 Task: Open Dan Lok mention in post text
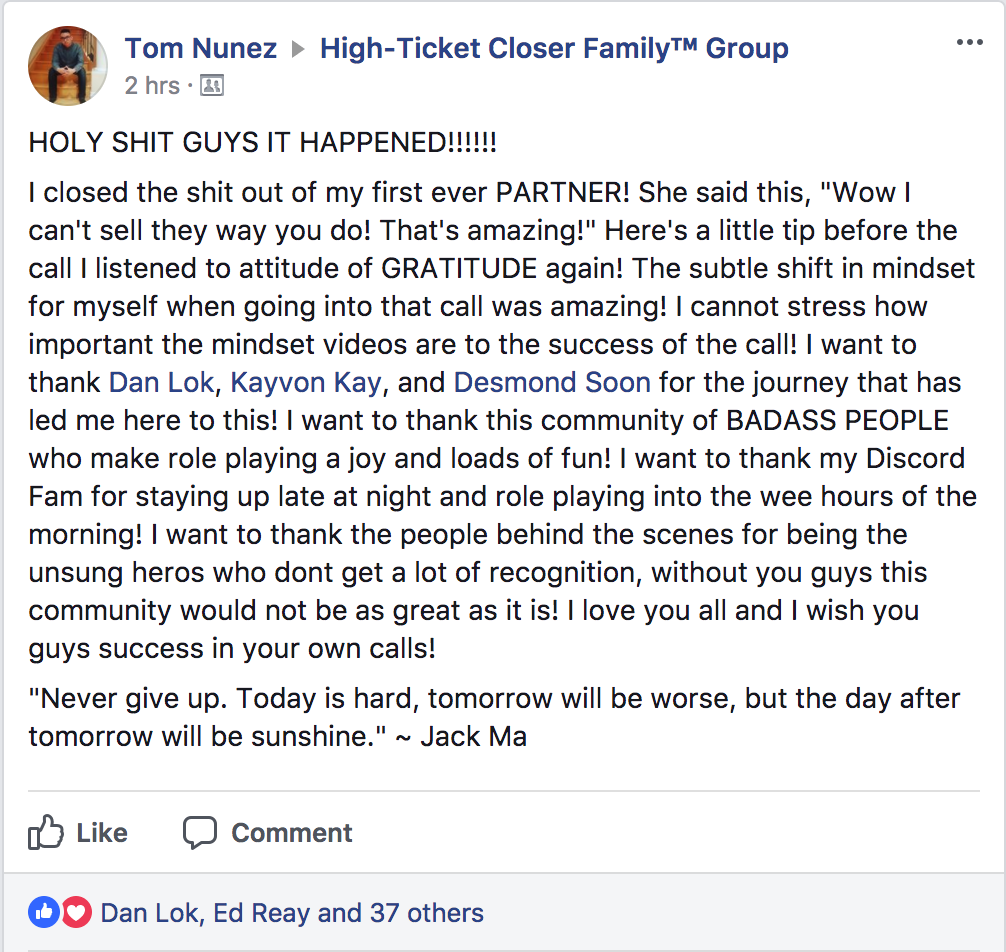(x=161, y=382)
